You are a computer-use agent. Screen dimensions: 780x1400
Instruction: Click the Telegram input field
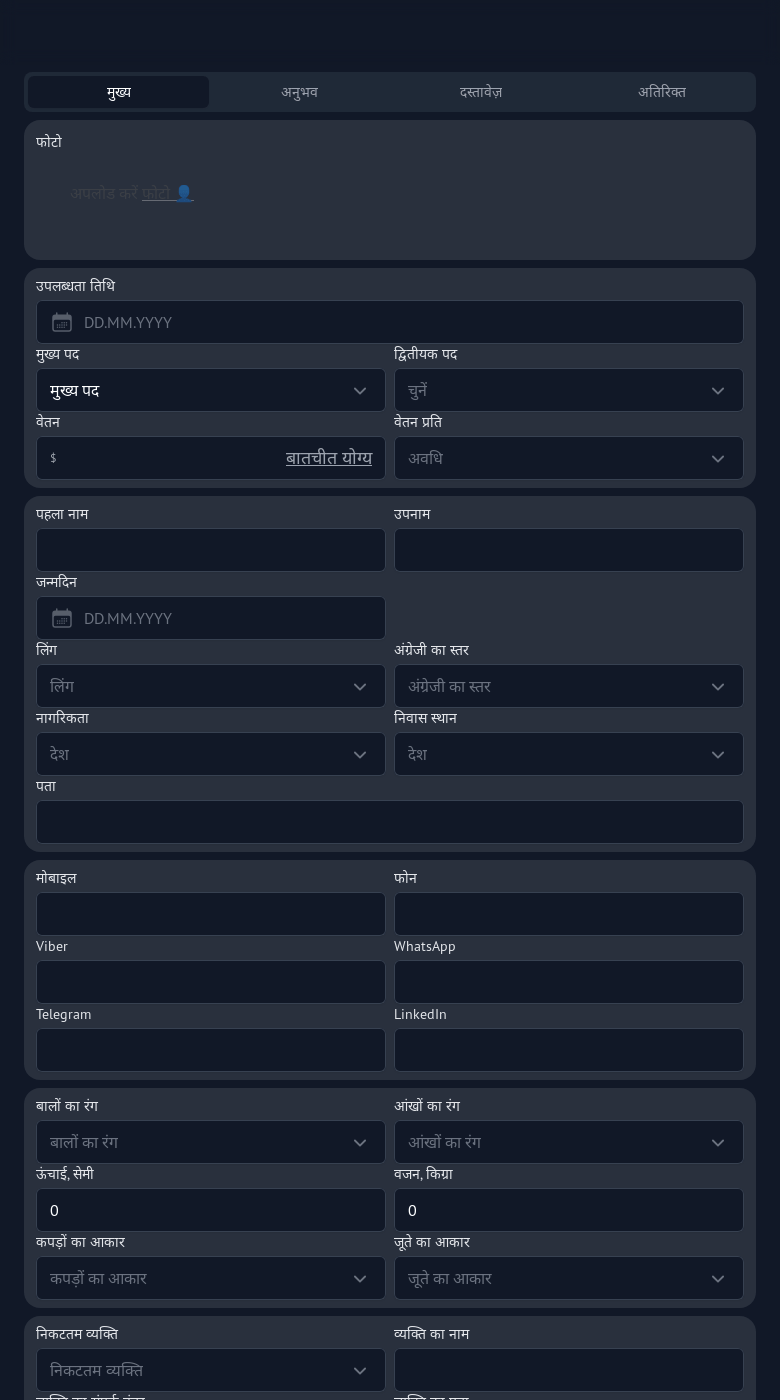(x=210, y=1051)
